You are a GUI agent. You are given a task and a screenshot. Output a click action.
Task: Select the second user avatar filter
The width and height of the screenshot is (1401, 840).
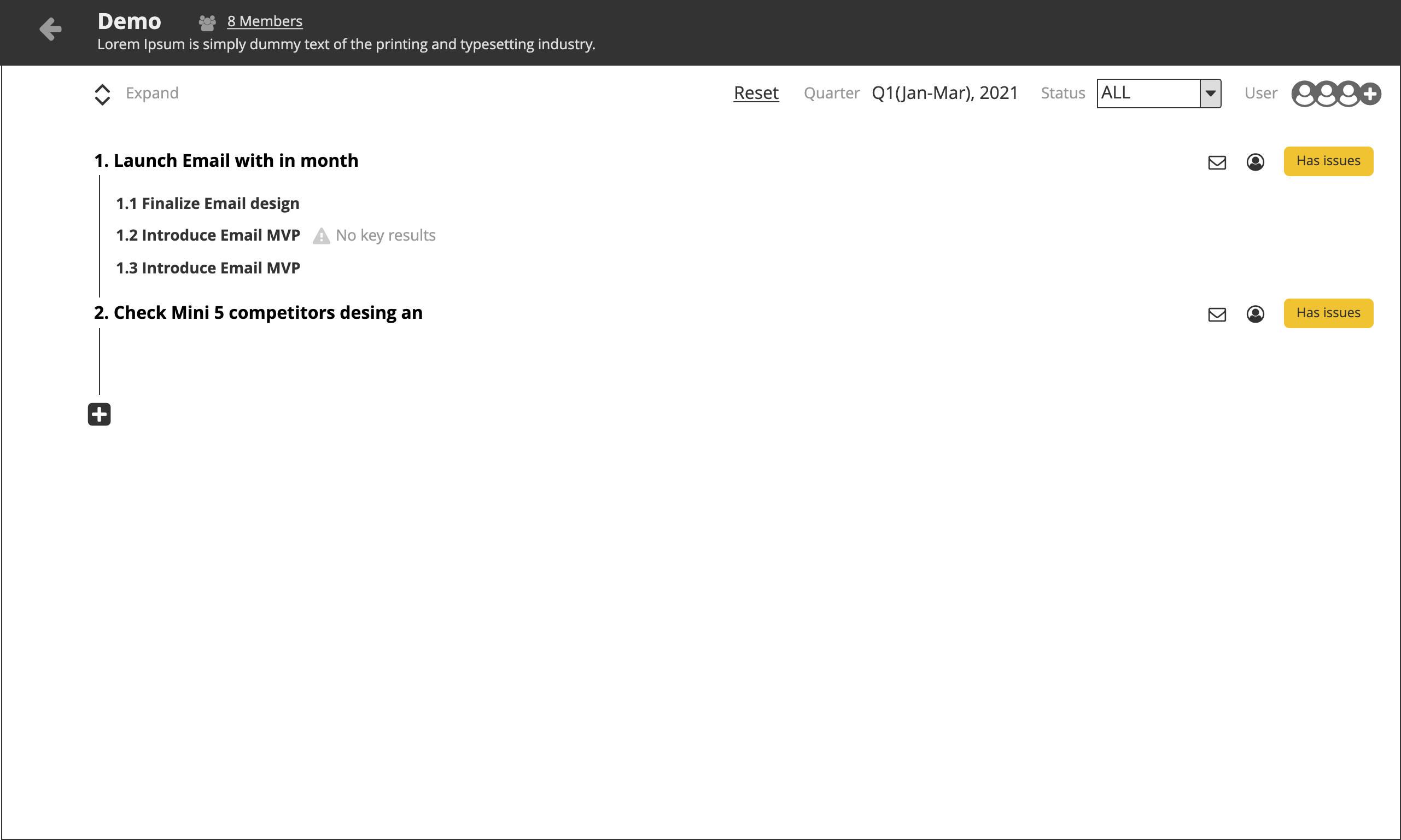tap(1326, 94)
